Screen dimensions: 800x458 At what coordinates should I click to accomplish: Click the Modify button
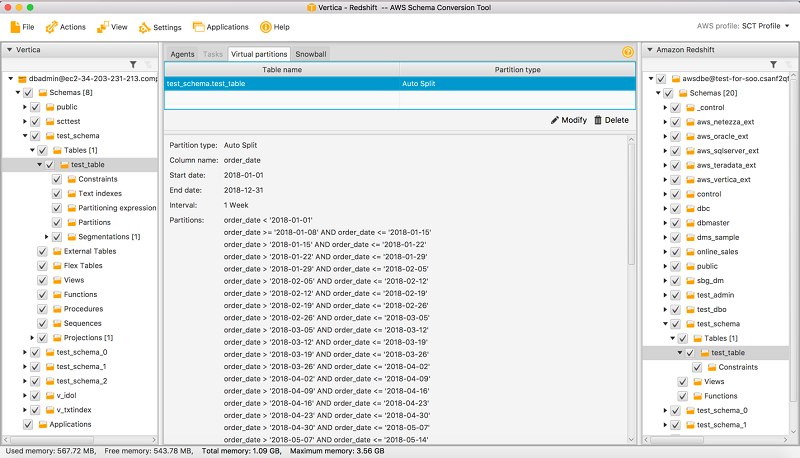pos(569,120)
